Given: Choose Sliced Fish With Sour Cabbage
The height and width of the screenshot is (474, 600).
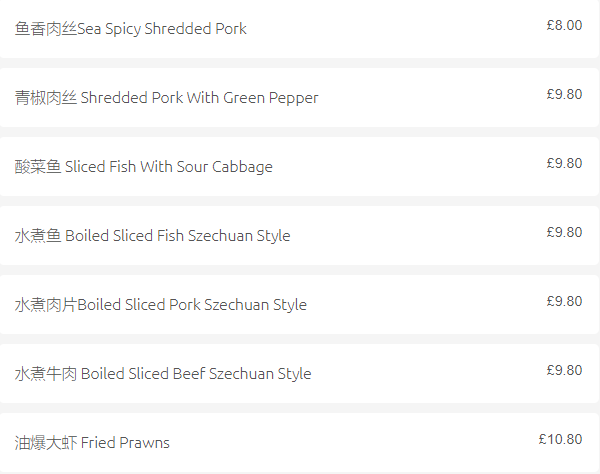Looking at the screenshot, I should coord(299,166).
